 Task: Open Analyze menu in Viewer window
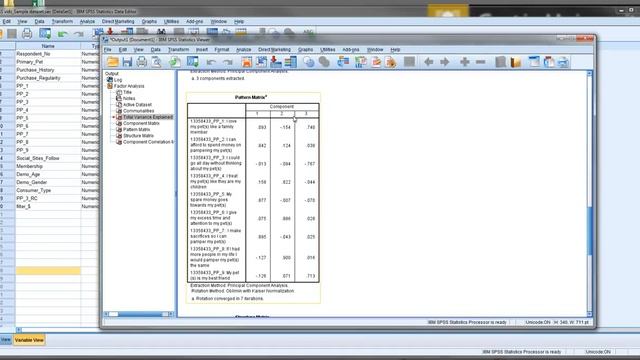[x=243, y=49]
